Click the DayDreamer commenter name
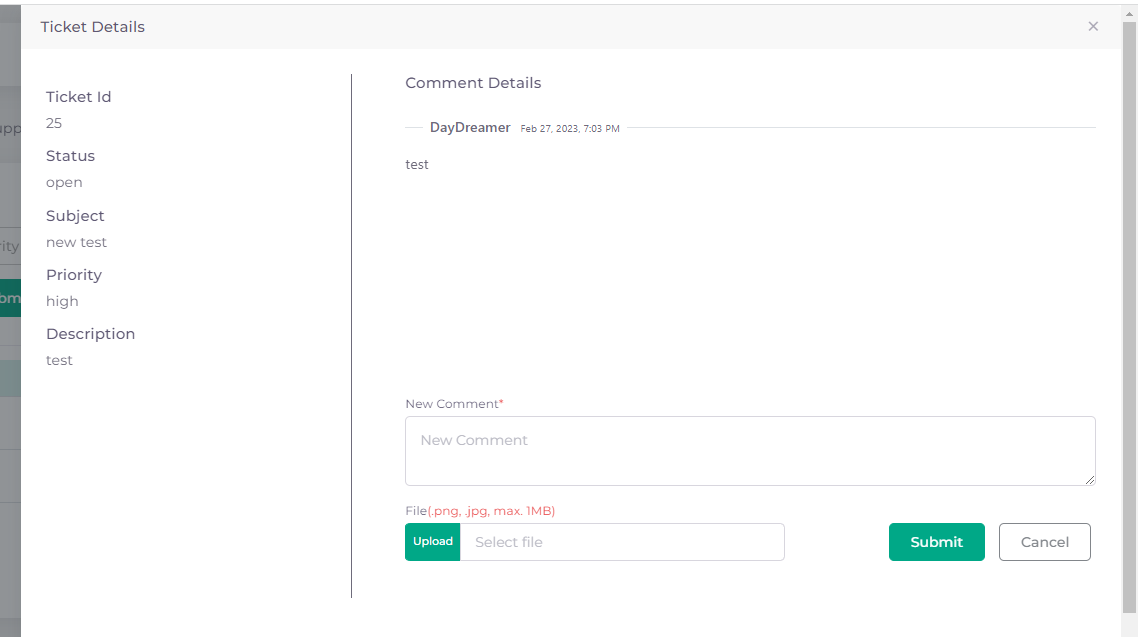1138x637 pixels. [470, 128]
